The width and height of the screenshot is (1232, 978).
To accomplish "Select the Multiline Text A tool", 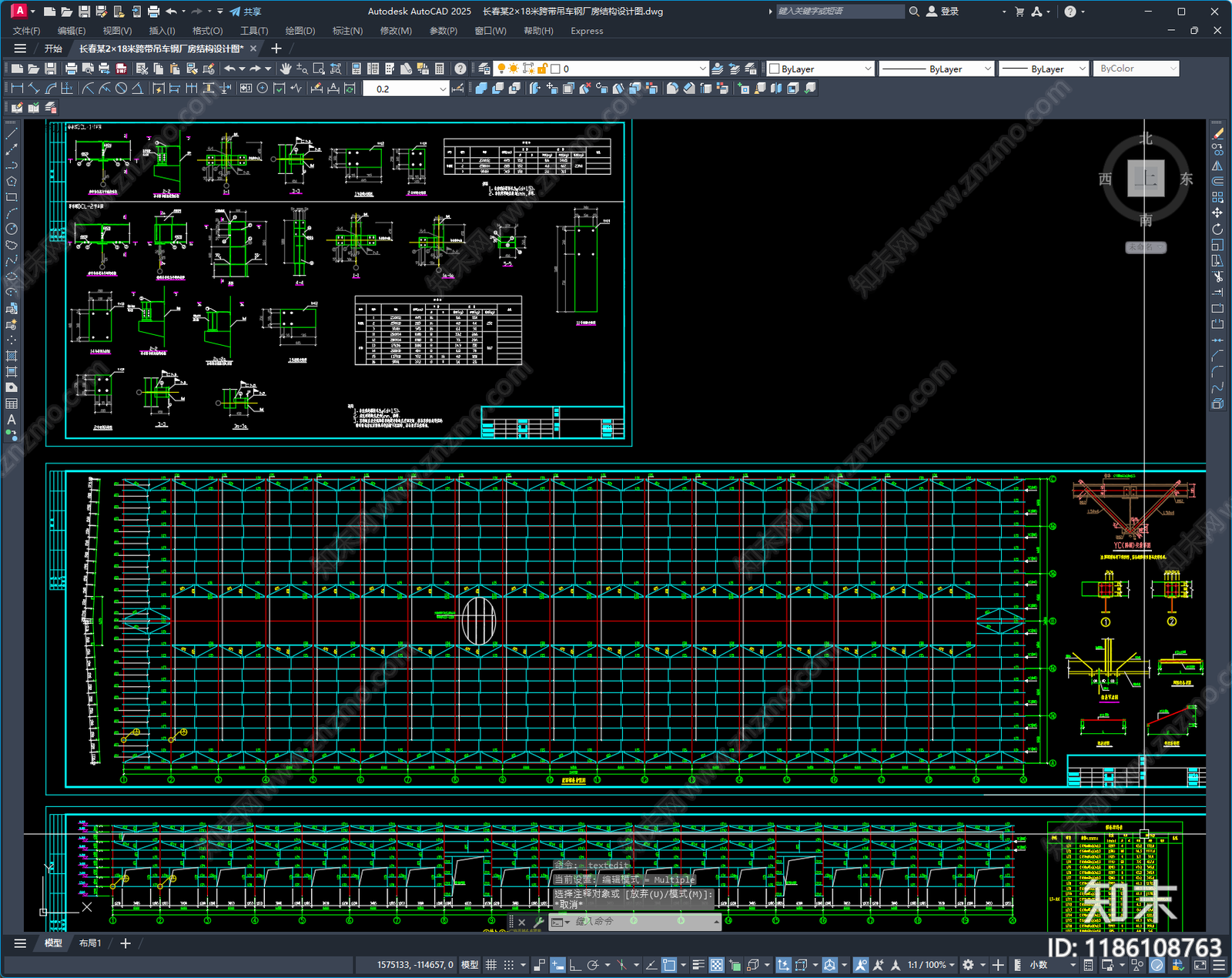I will (x=12, y=420).
